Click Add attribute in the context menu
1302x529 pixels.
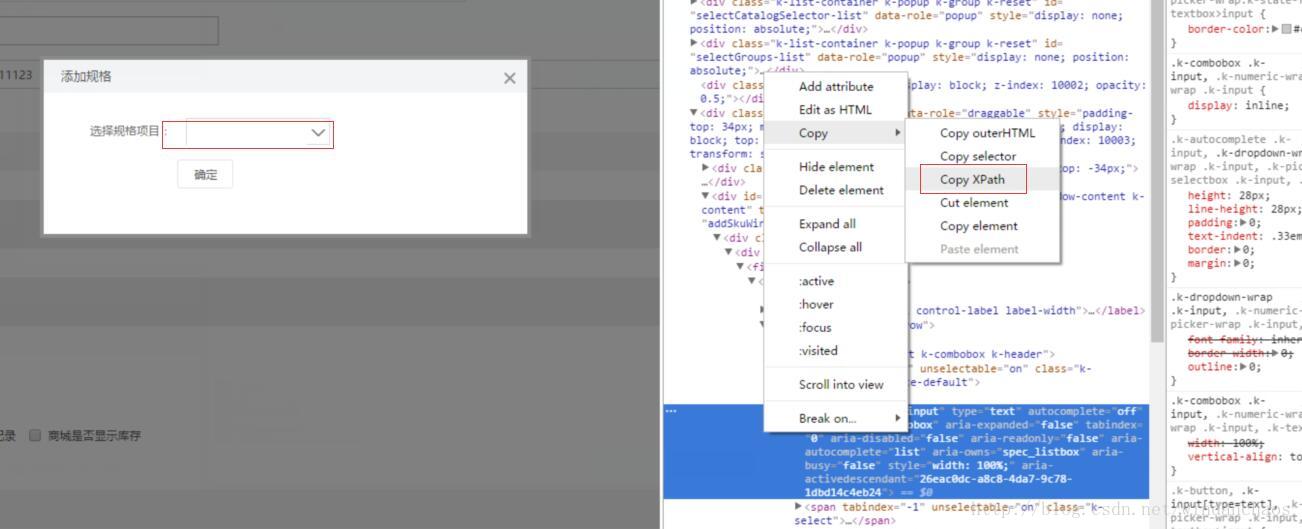click(x=835, y=87)
